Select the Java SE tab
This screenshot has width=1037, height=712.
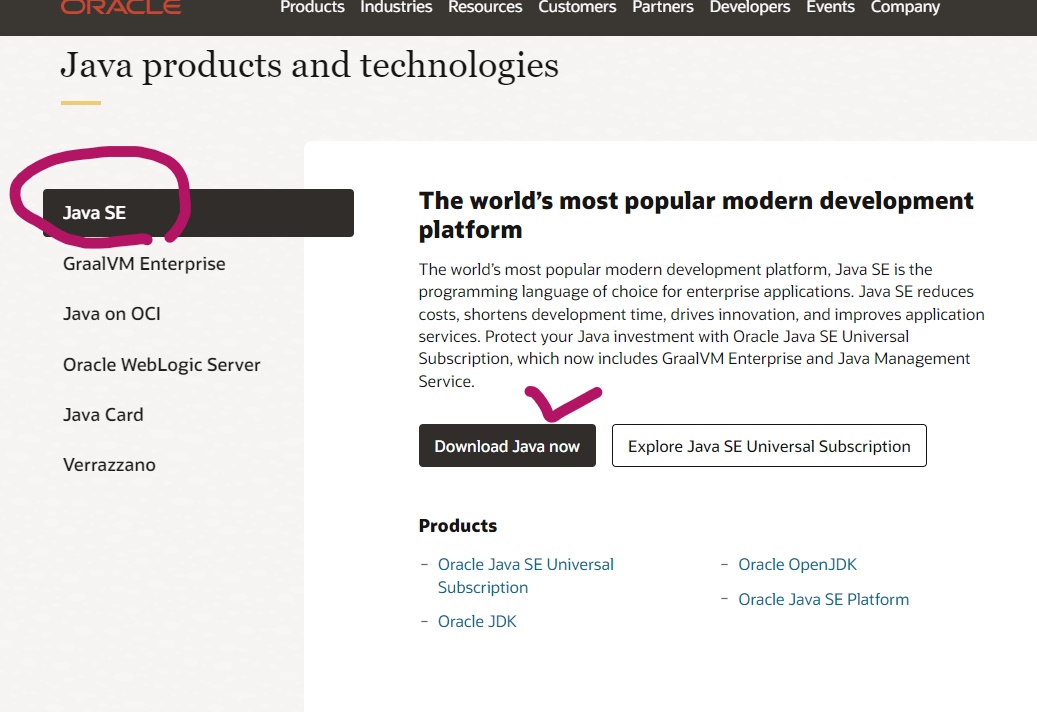pos(198,213)
